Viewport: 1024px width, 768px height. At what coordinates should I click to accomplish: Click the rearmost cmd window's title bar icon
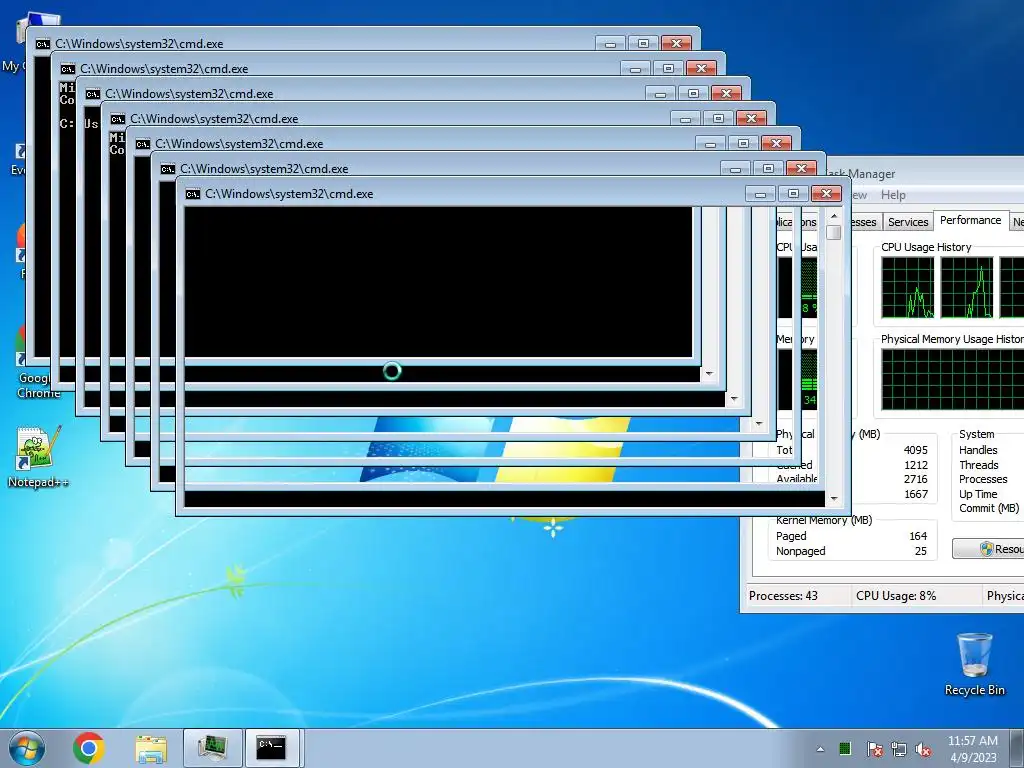click(x=42, y=44)
